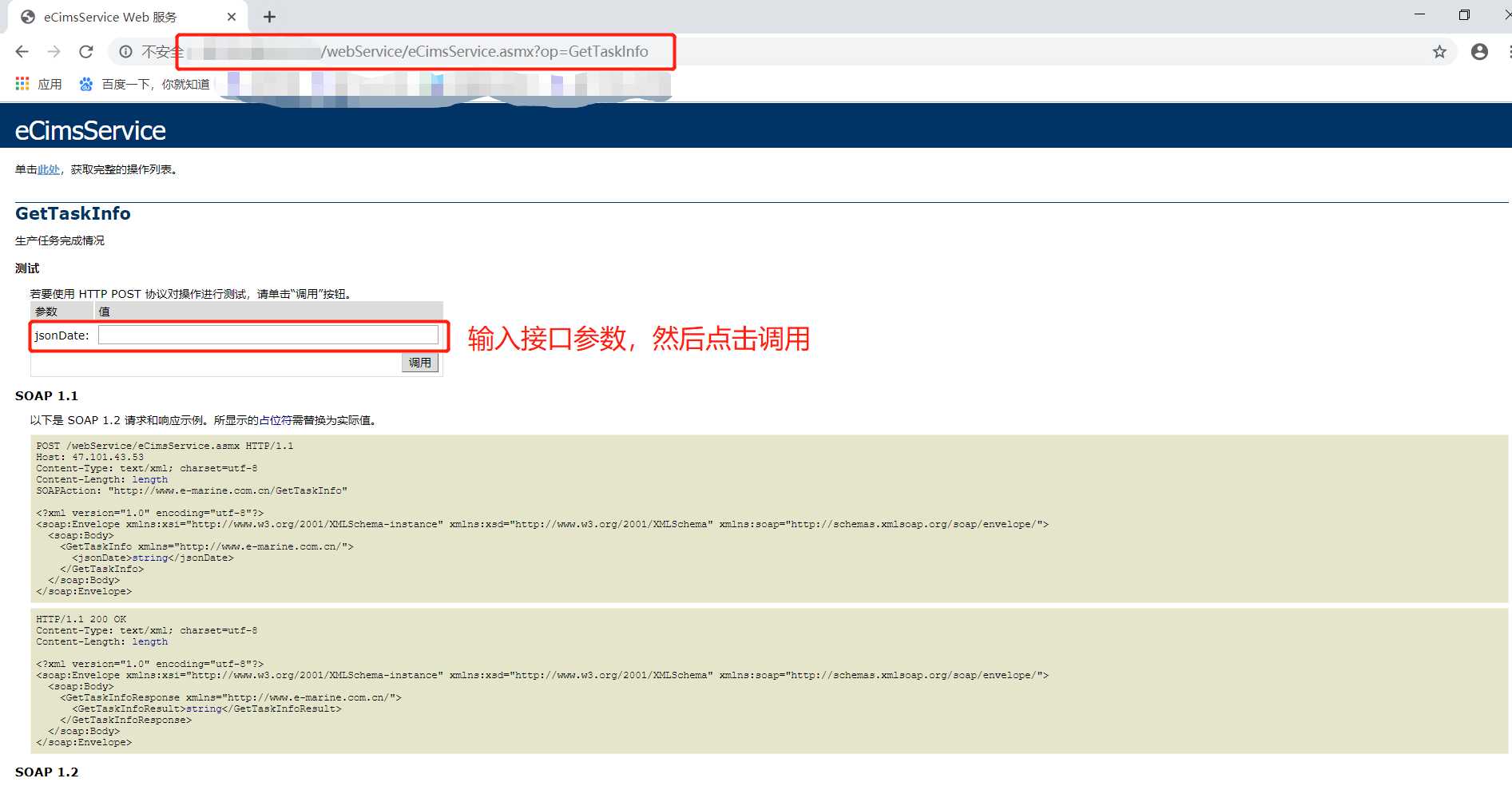Go forward to the next page
The image size is (1512, 790).
click(x=54, y=52)
